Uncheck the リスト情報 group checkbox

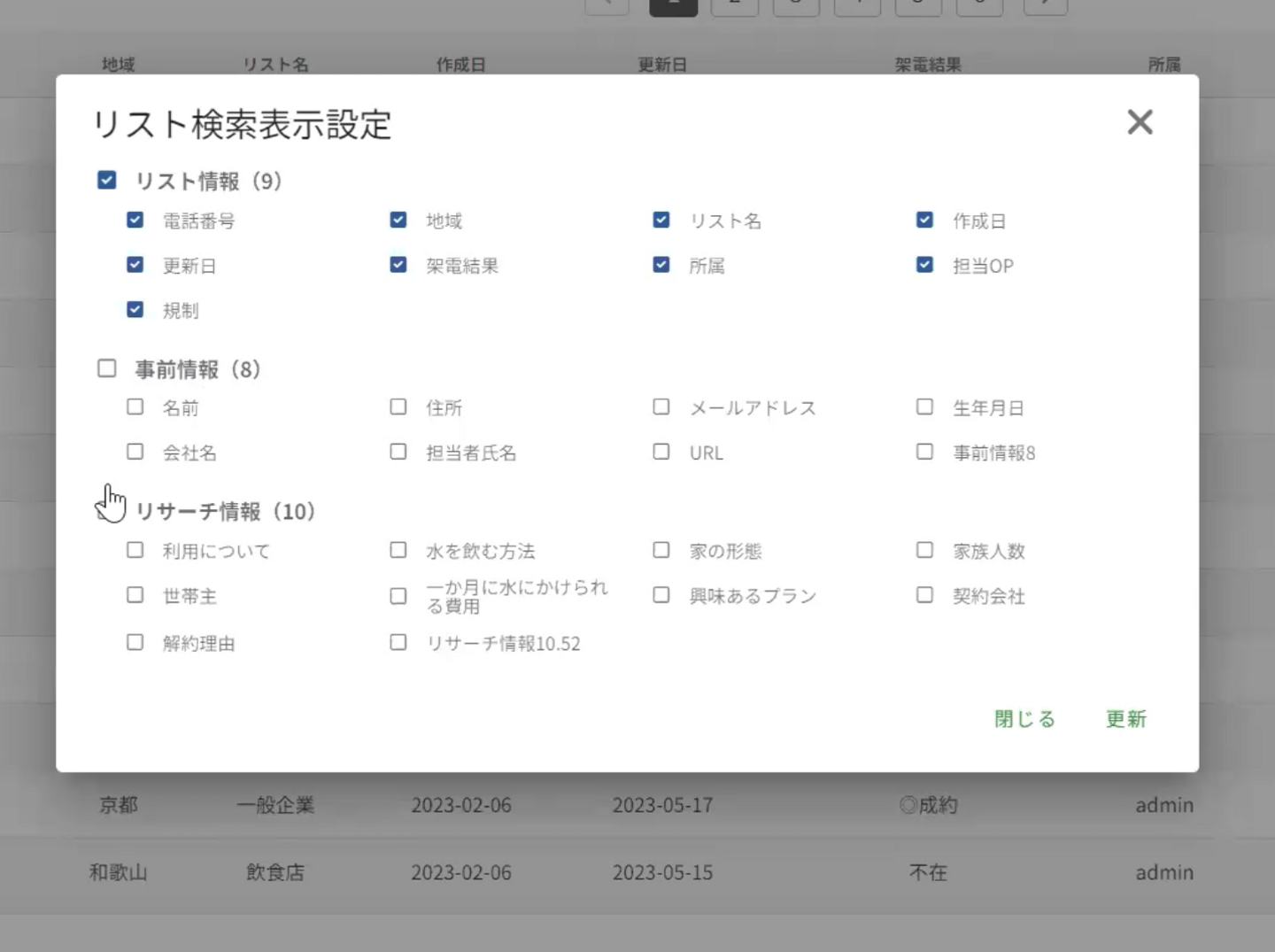pyautogui.click(x=107, y=181)
